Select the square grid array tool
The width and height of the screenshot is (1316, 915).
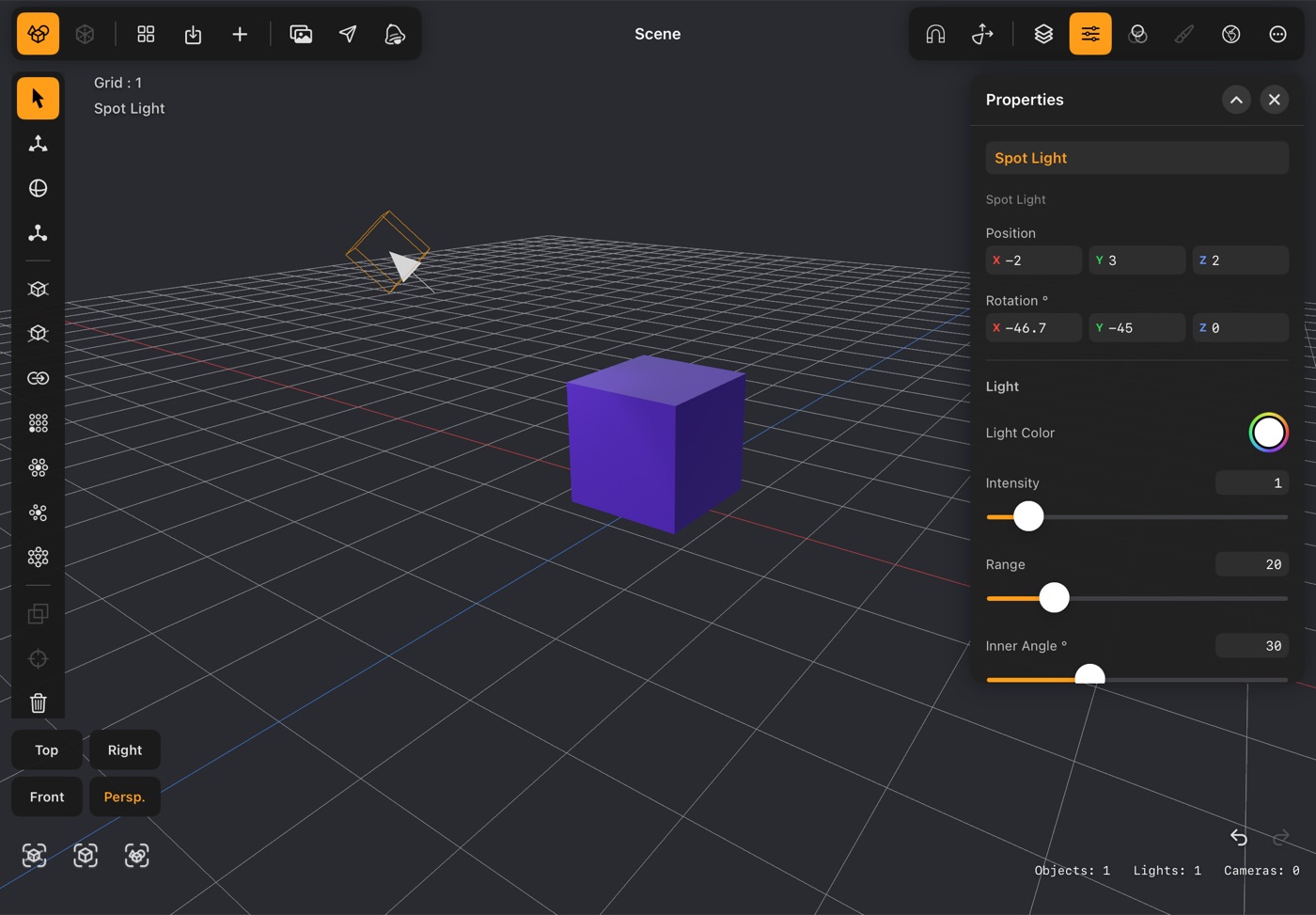(38, 423)
